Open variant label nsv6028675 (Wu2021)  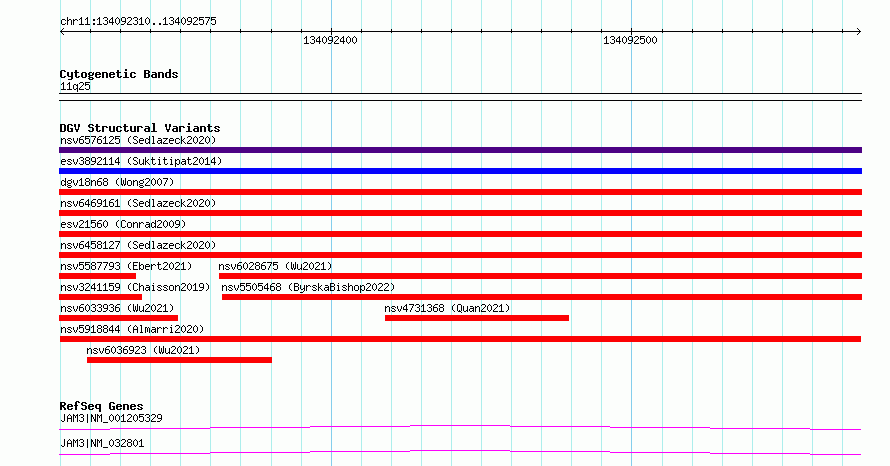[x=275, y=266]
